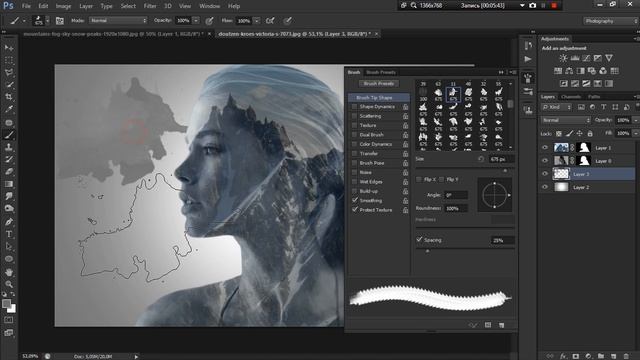Screen dimensions: 640x360
Task: Open the layer Fill dropdown arrow
Action: (636, 133)
